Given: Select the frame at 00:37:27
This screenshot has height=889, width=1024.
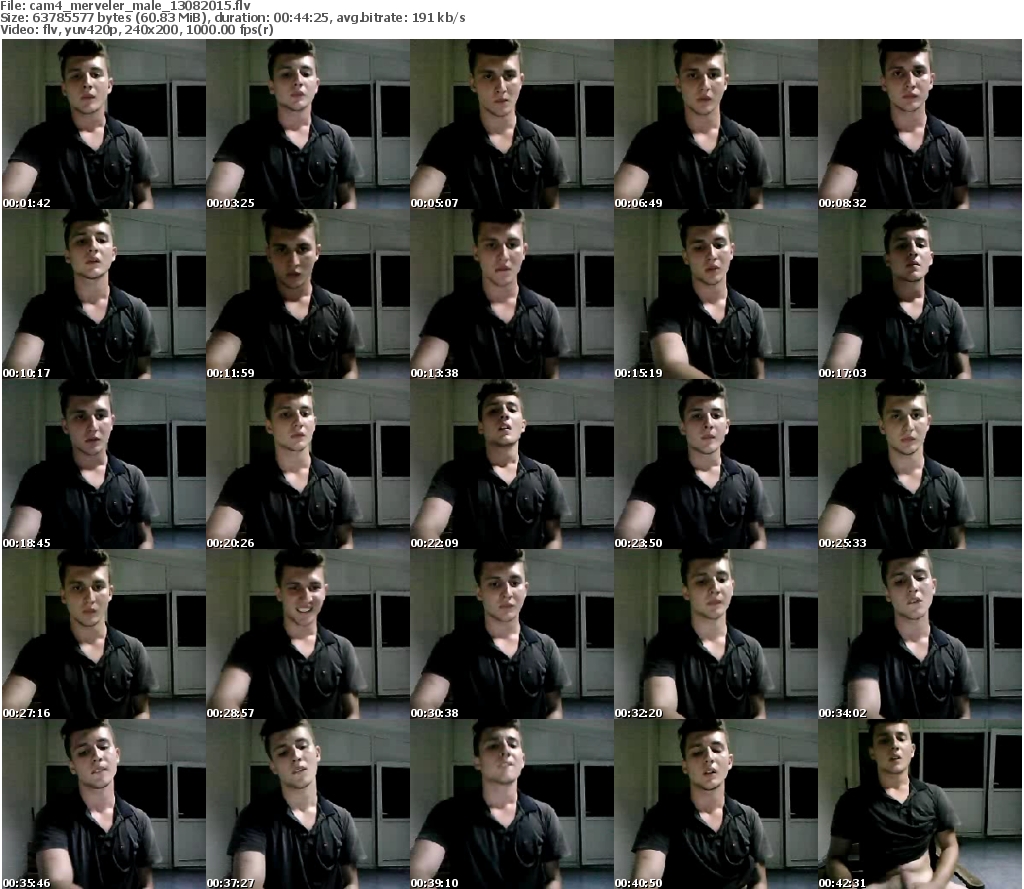Looking at the screenshot, I should 308,803.
